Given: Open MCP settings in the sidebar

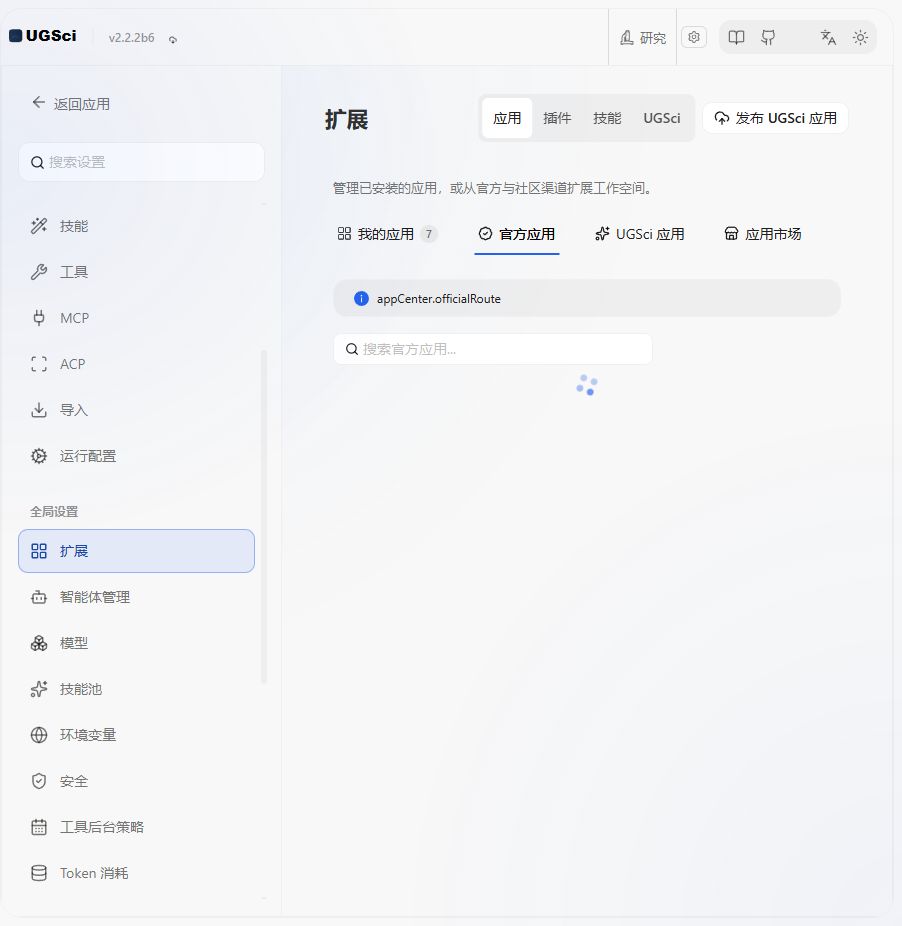Looking at the screenshot, I should click(136, 318).
